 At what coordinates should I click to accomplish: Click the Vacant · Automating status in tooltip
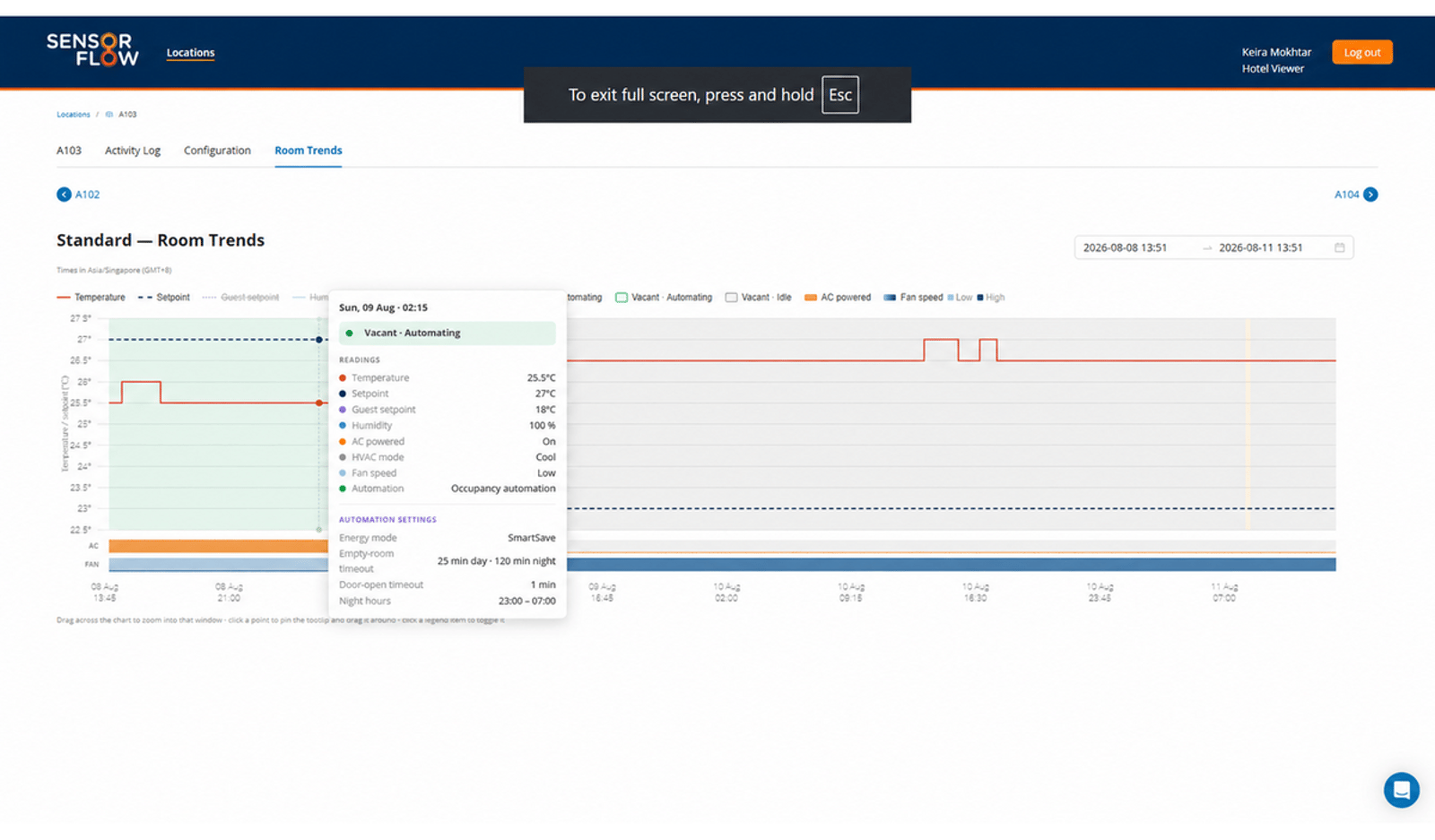coord(448,333)
